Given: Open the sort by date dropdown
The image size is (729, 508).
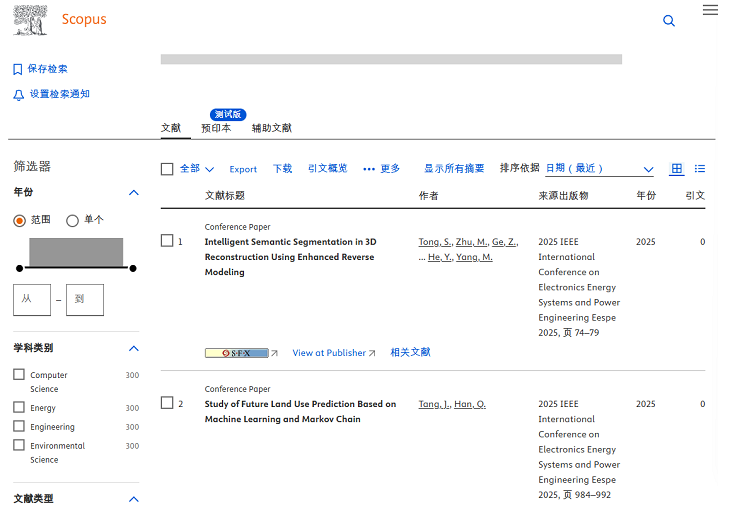Looking at the screenshot, I should 598,169.
